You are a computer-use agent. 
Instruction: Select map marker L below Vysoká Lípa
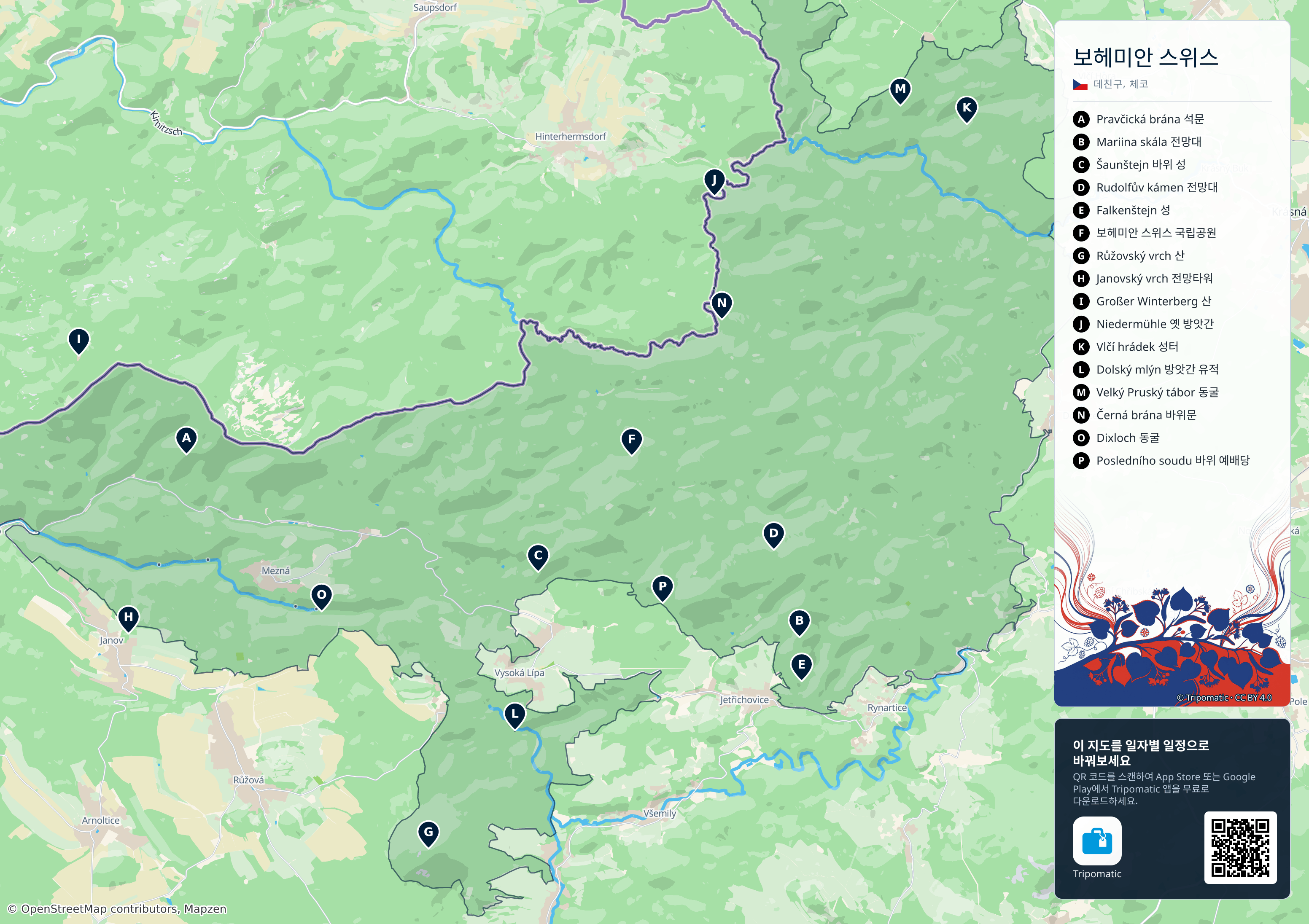515,716
